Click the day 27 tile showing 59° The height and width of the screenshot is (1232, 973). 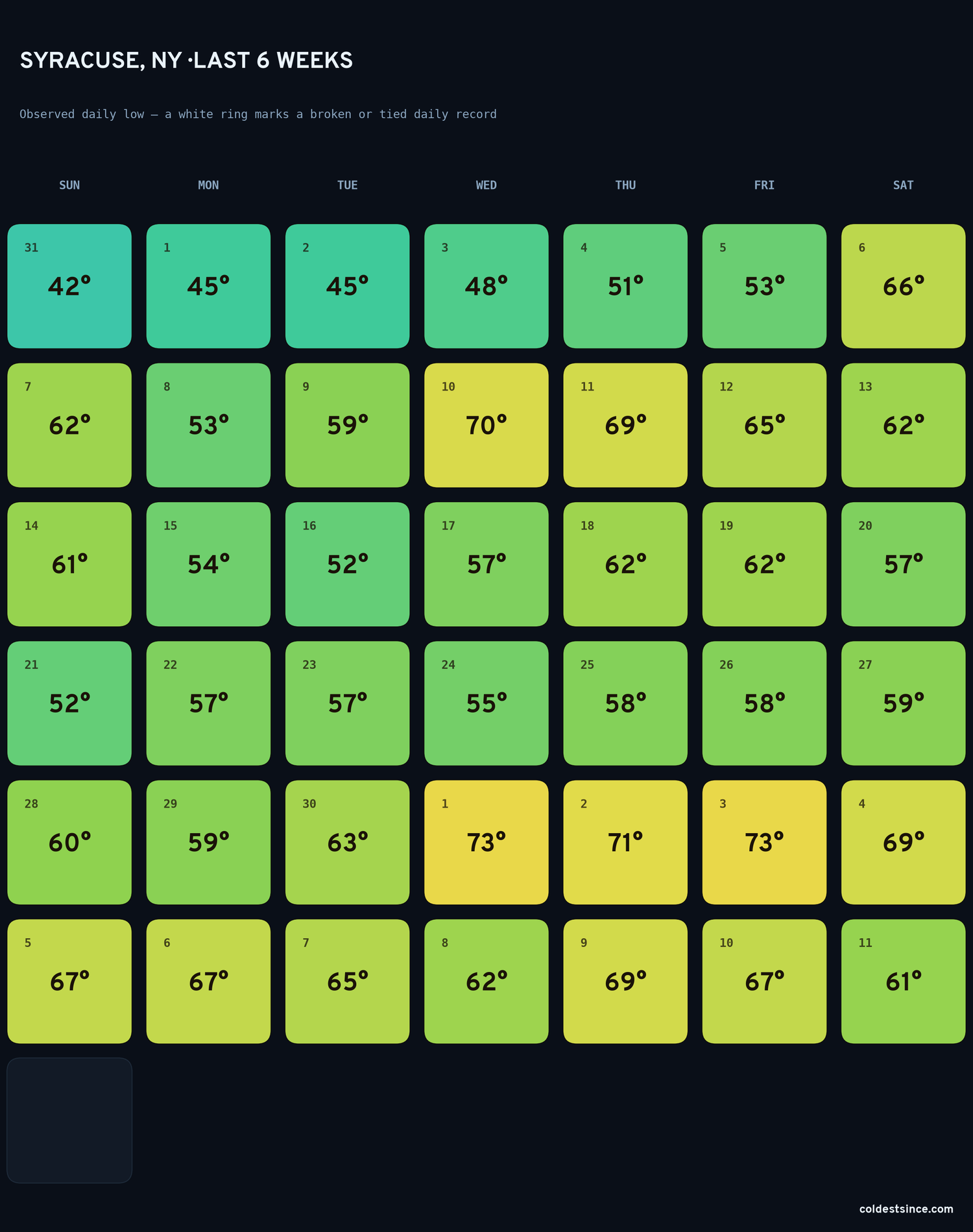click(x=903, y=703)
